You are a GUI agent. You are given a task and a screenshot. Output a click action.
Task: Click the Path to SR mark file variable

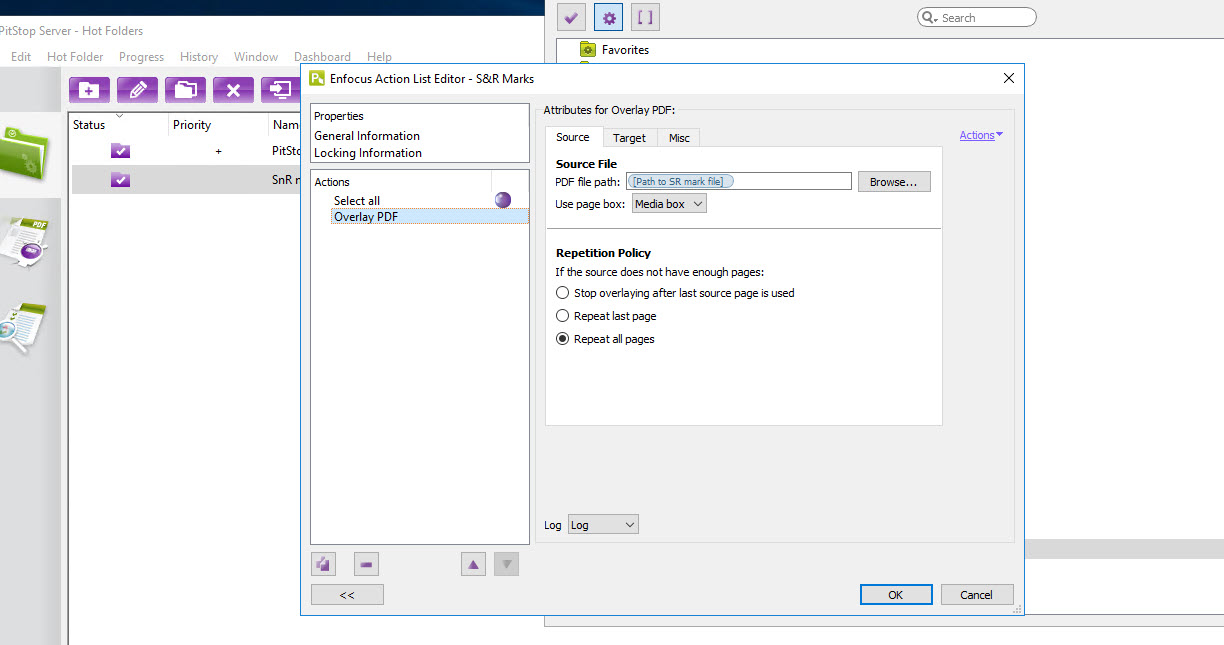(x=680, y=181)
